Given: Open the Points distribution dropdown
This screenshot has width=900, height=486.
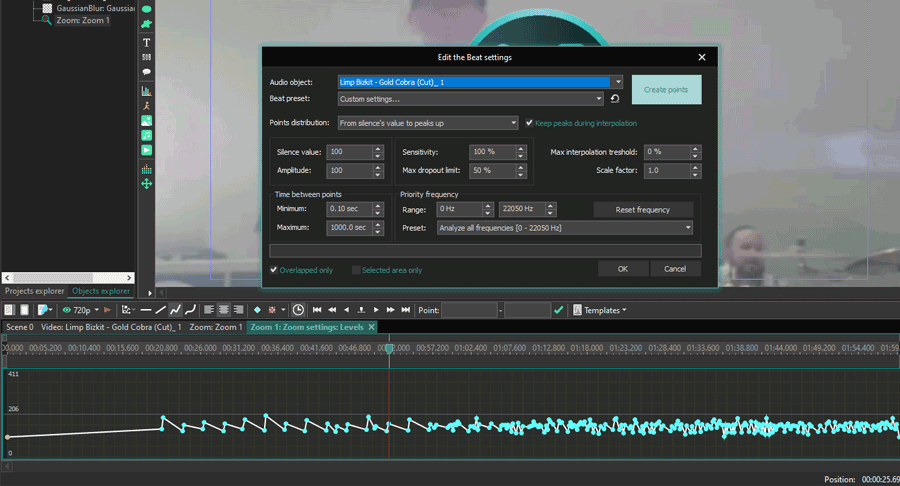Looking at the screenshot, I should (x=513, y=123).
